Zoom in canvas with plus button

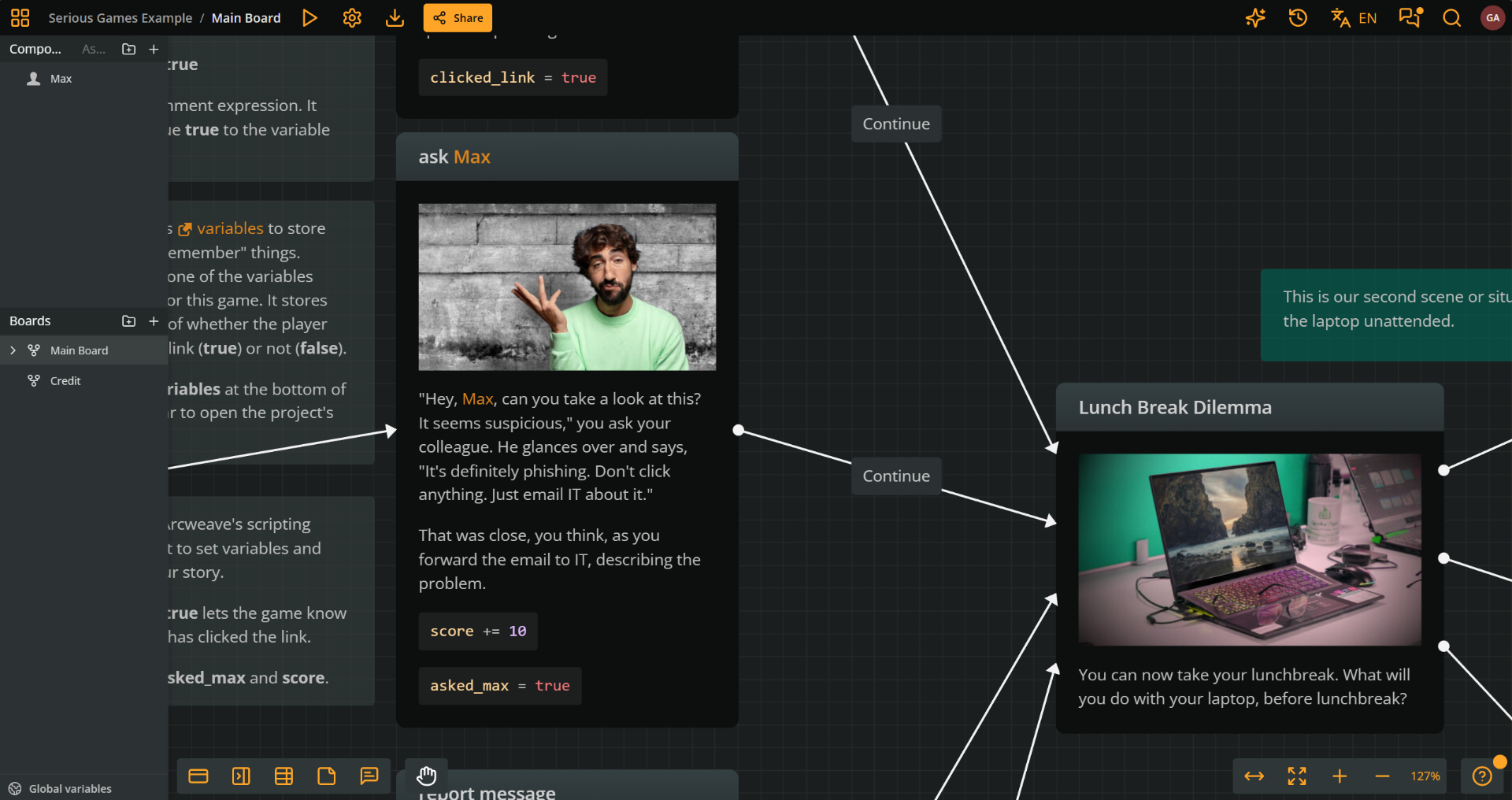[1339, 776]
